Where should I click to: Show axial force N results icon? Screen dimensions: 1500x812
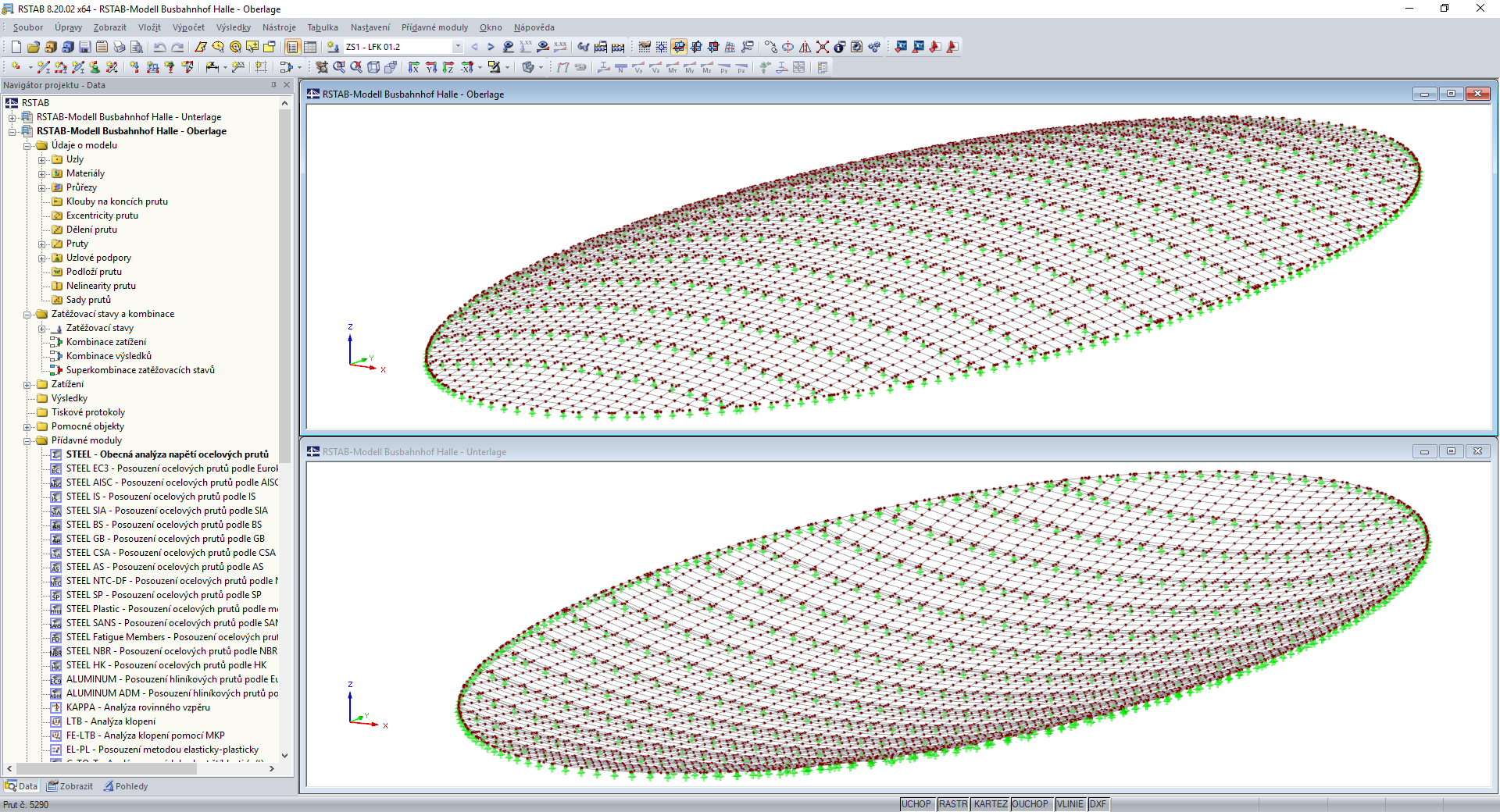coord(621,67)
